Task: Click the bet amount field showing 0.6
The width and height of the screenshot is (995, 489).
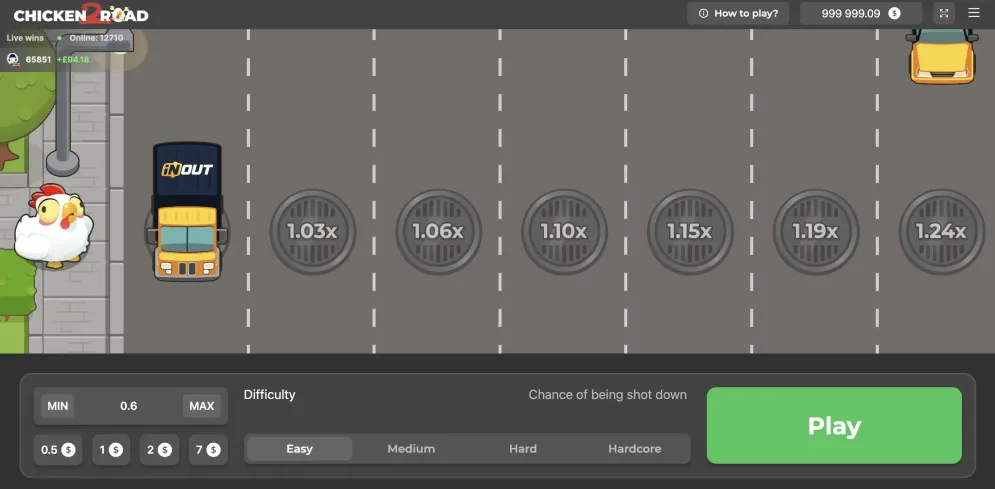Action: [129, 406]
